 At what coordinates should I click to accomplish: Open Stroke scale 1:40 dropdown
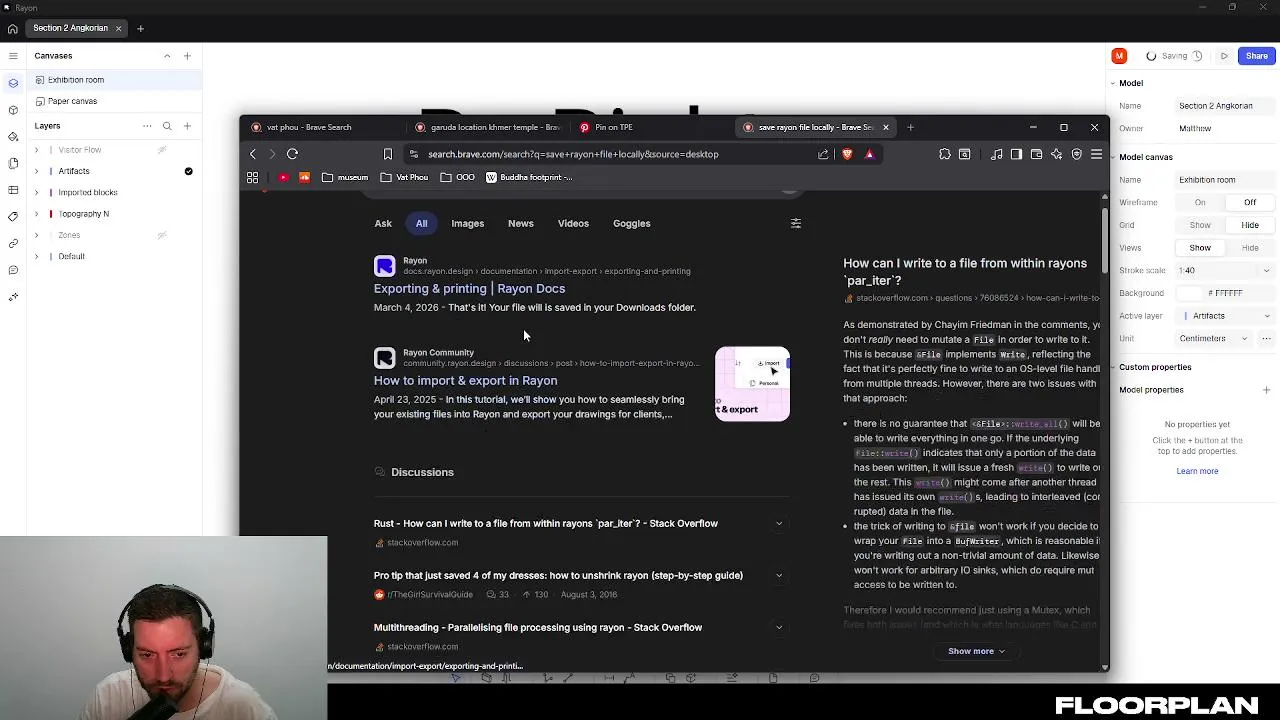click(x=1224, y=270)
